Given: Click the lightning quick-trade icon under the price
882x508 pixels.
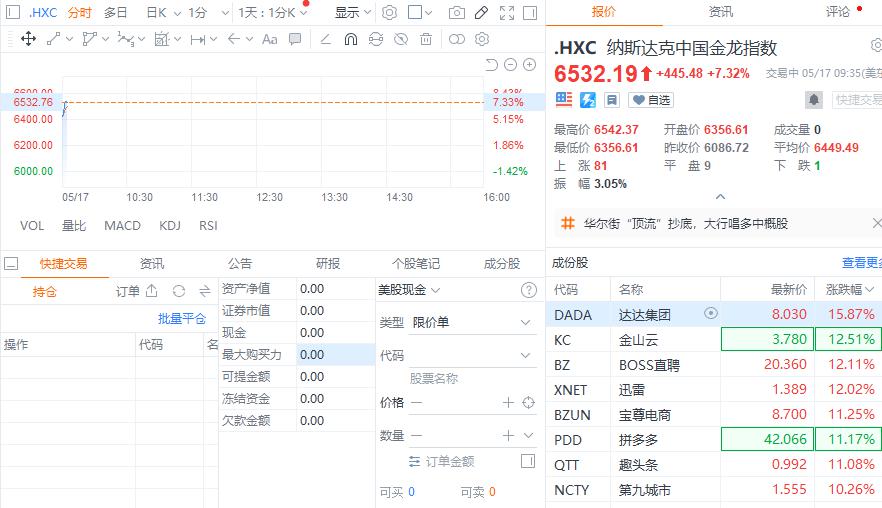Looking at the screenshot, I should (x=588, y=100).
